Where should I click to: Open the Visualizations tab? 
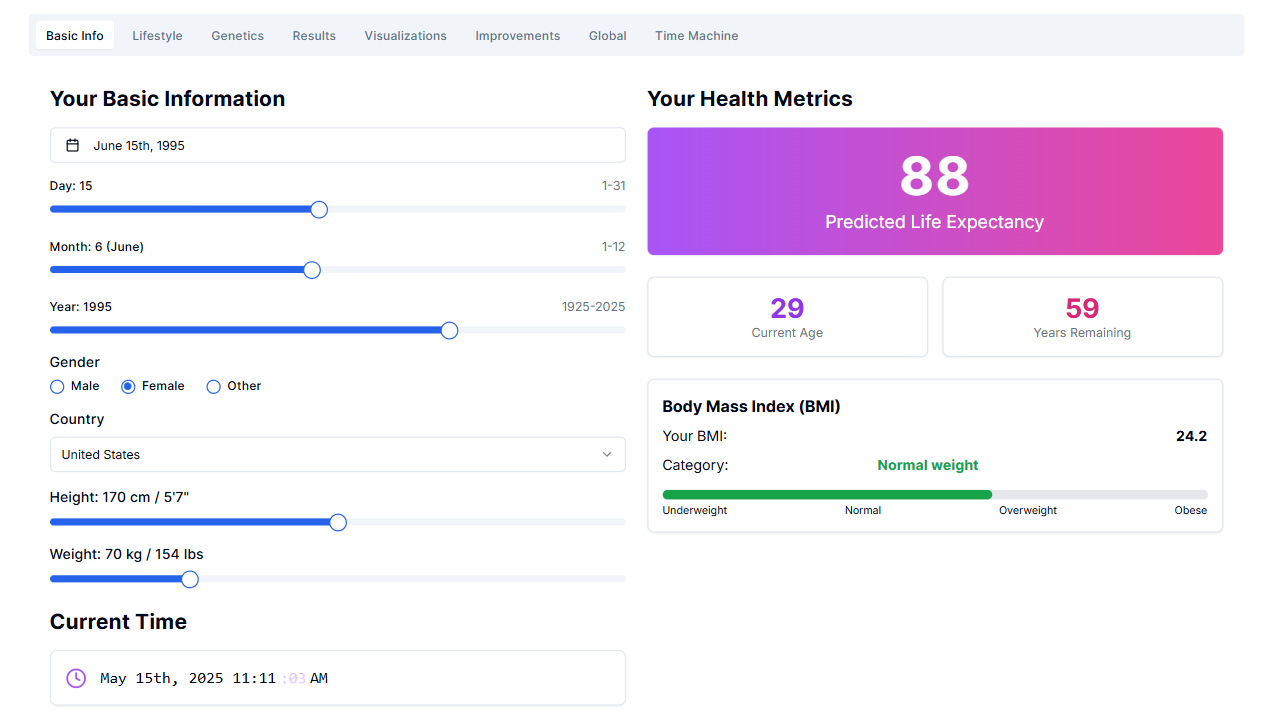click(405, 35)
